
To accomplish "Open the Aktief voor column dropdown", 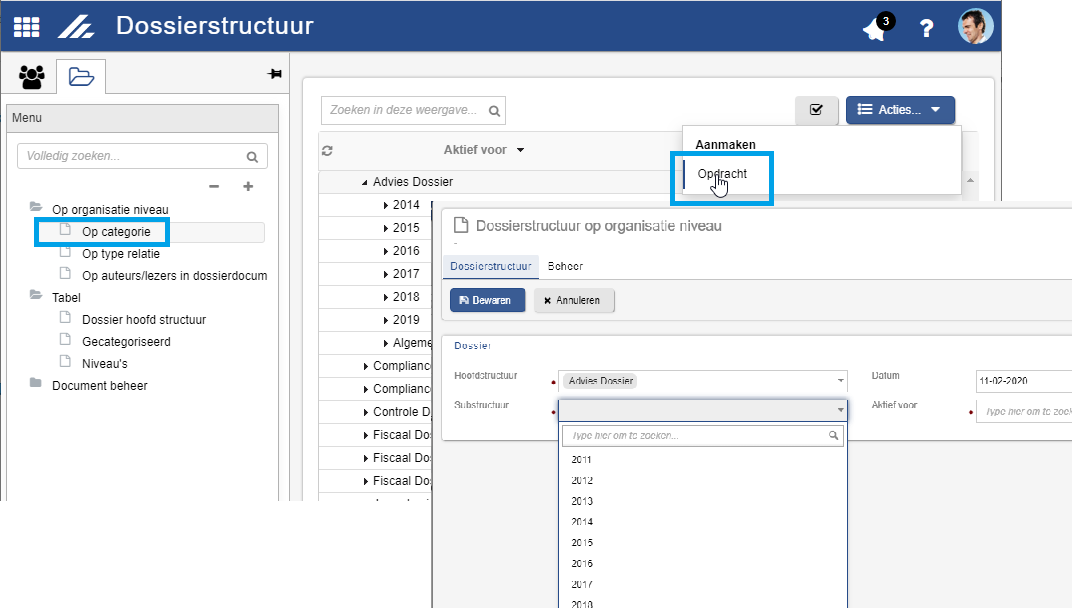I will (520, 150).
